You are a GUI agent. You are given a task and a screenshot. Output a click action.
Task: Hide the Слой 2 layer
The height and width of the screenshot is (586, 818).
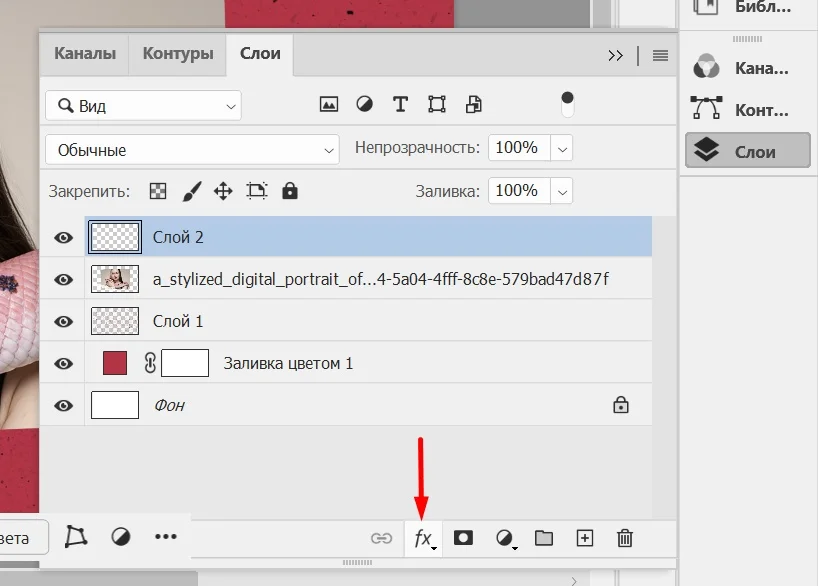click(x=64, y=237)
